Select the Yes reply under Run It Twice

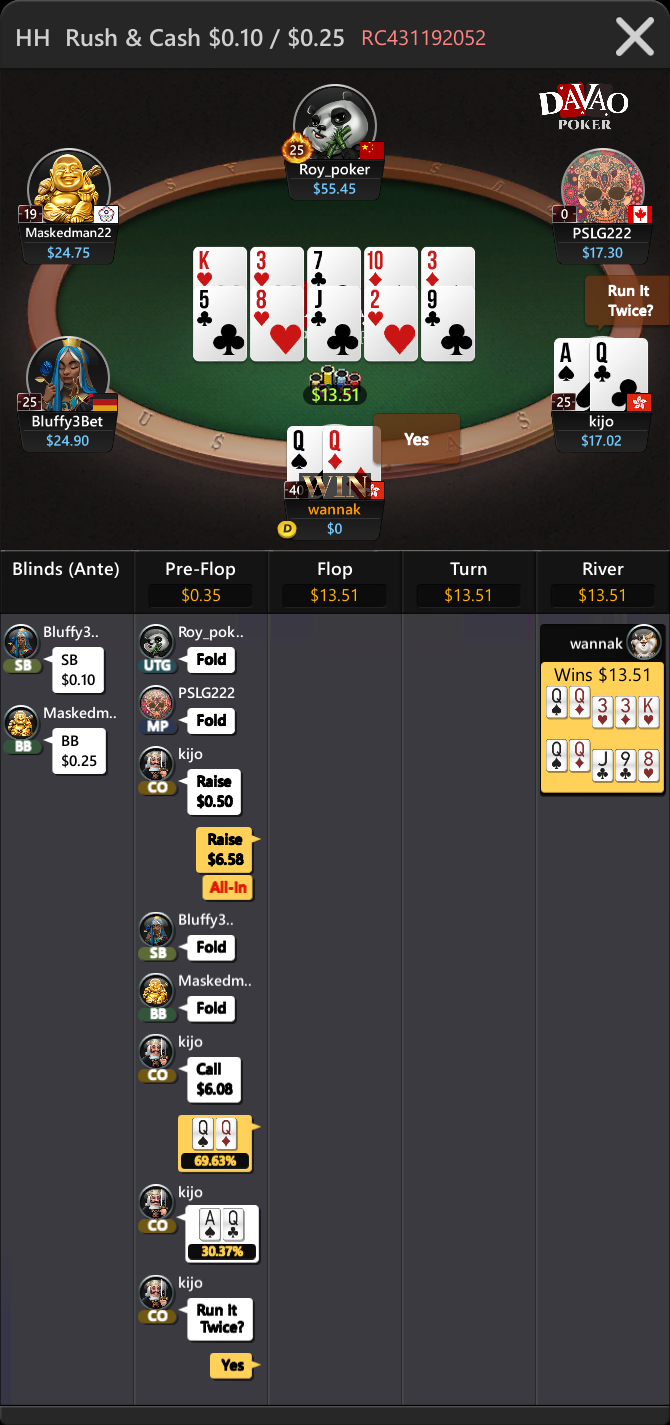pyautogui.click(x=234, y=1365)
